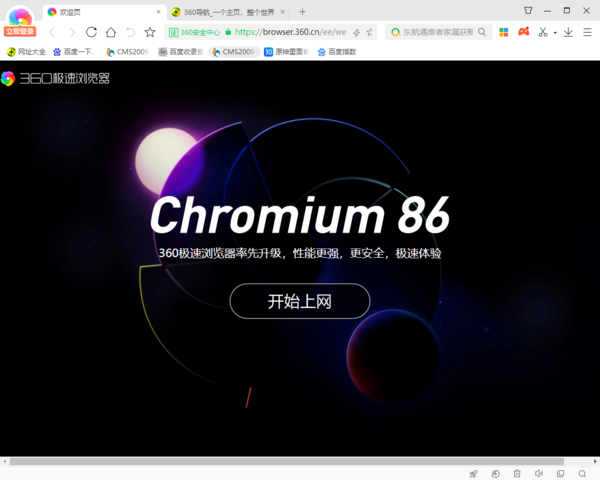Click the address bar URL field
Viewport: 600px width, 480px height.
click(290, 32)
